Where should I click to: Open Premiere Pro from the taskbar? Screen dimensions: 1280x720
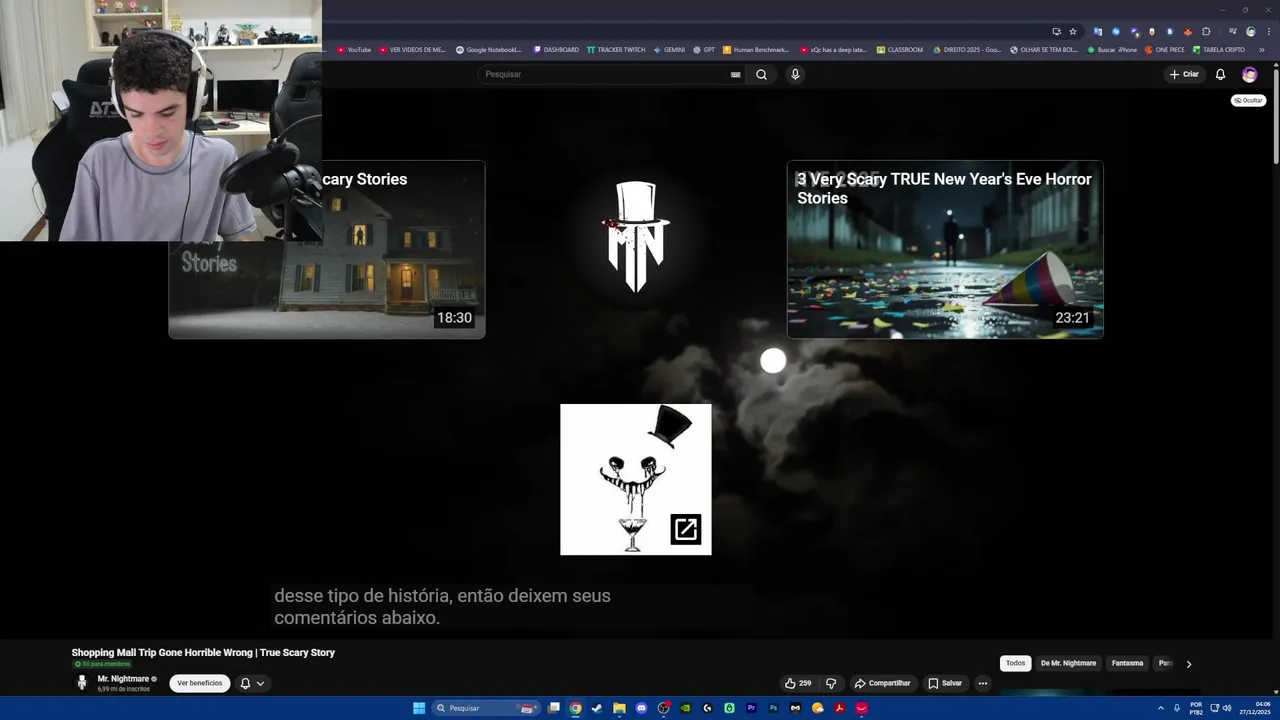point(751,708)
